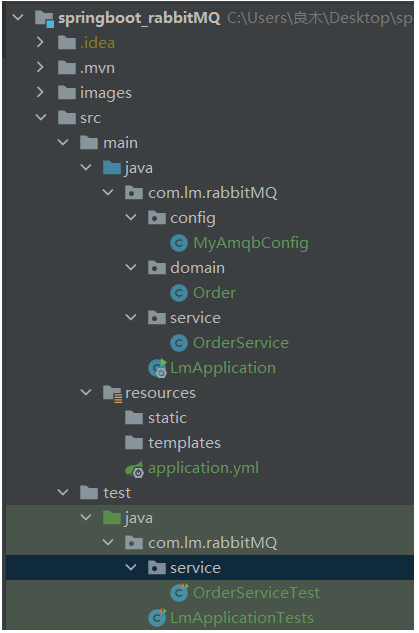Click the MyAmqbConfig class icon
Image resolution: width=419 pixels, height=633 pixels.
(179, 243)
